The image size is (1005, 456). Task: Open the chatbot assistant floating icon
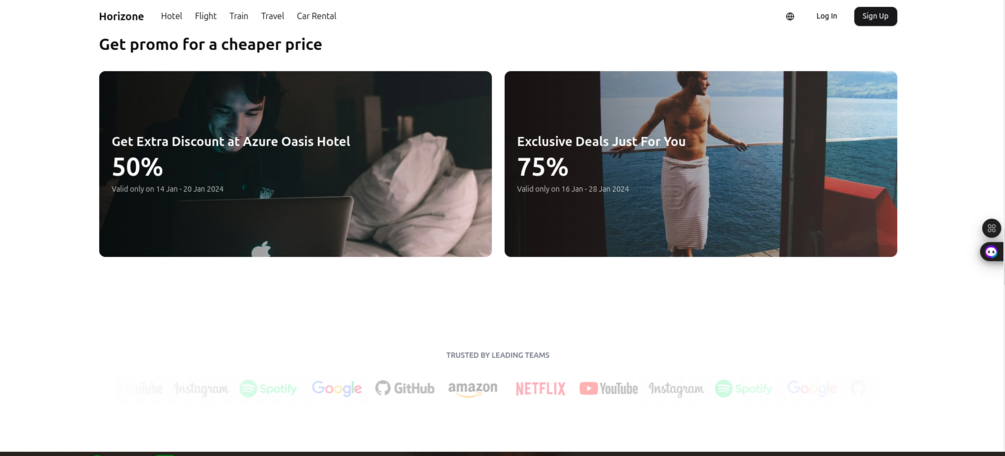tap(992, 251)
